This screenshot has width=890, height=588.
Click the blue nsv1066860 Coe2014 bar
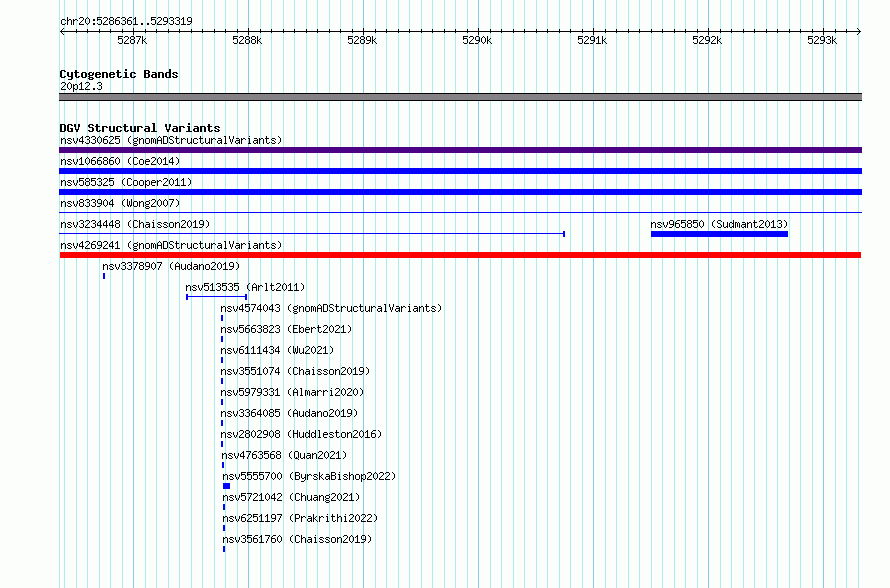460,171
